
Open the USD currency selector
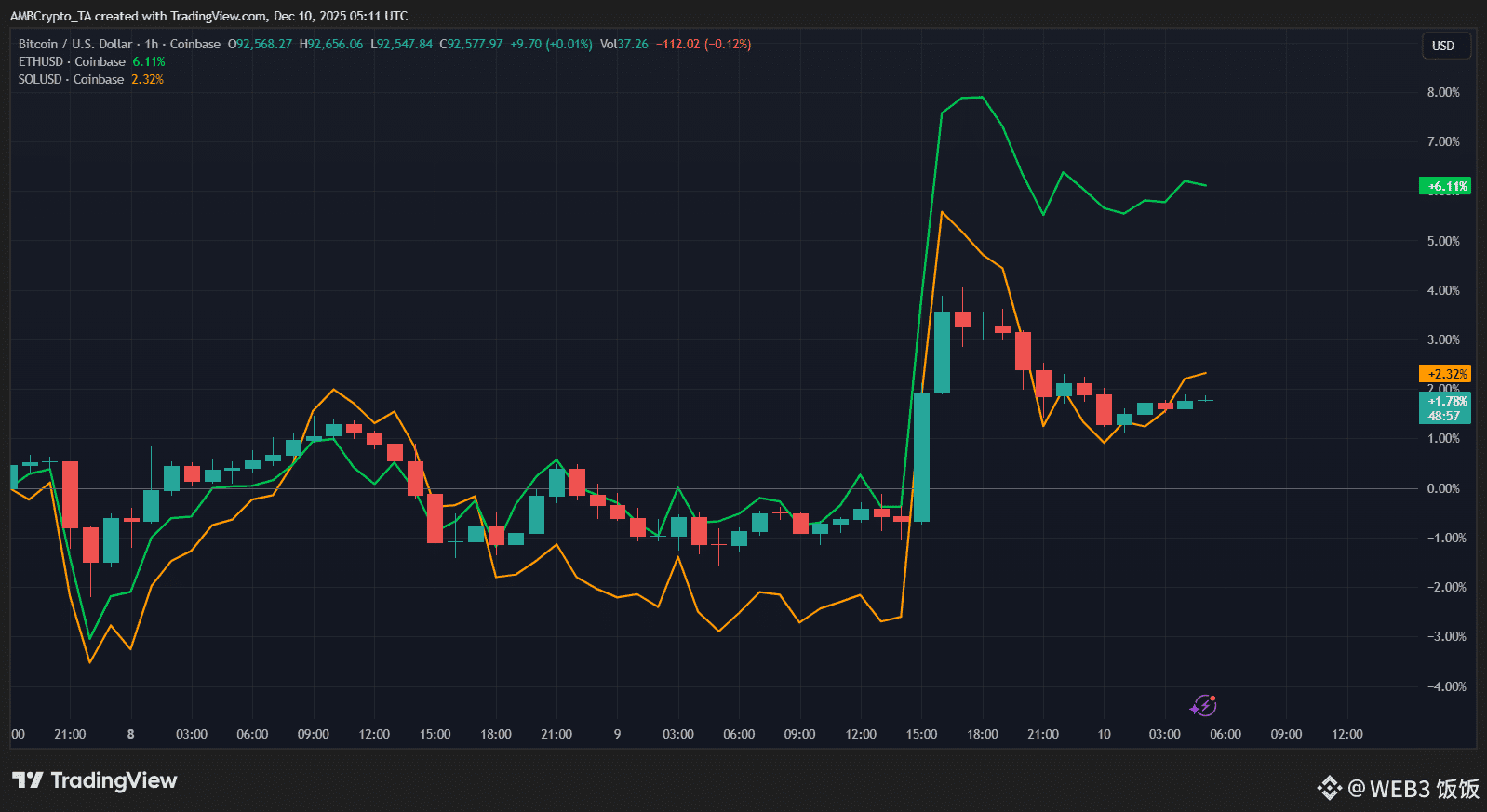point(1443,46)
